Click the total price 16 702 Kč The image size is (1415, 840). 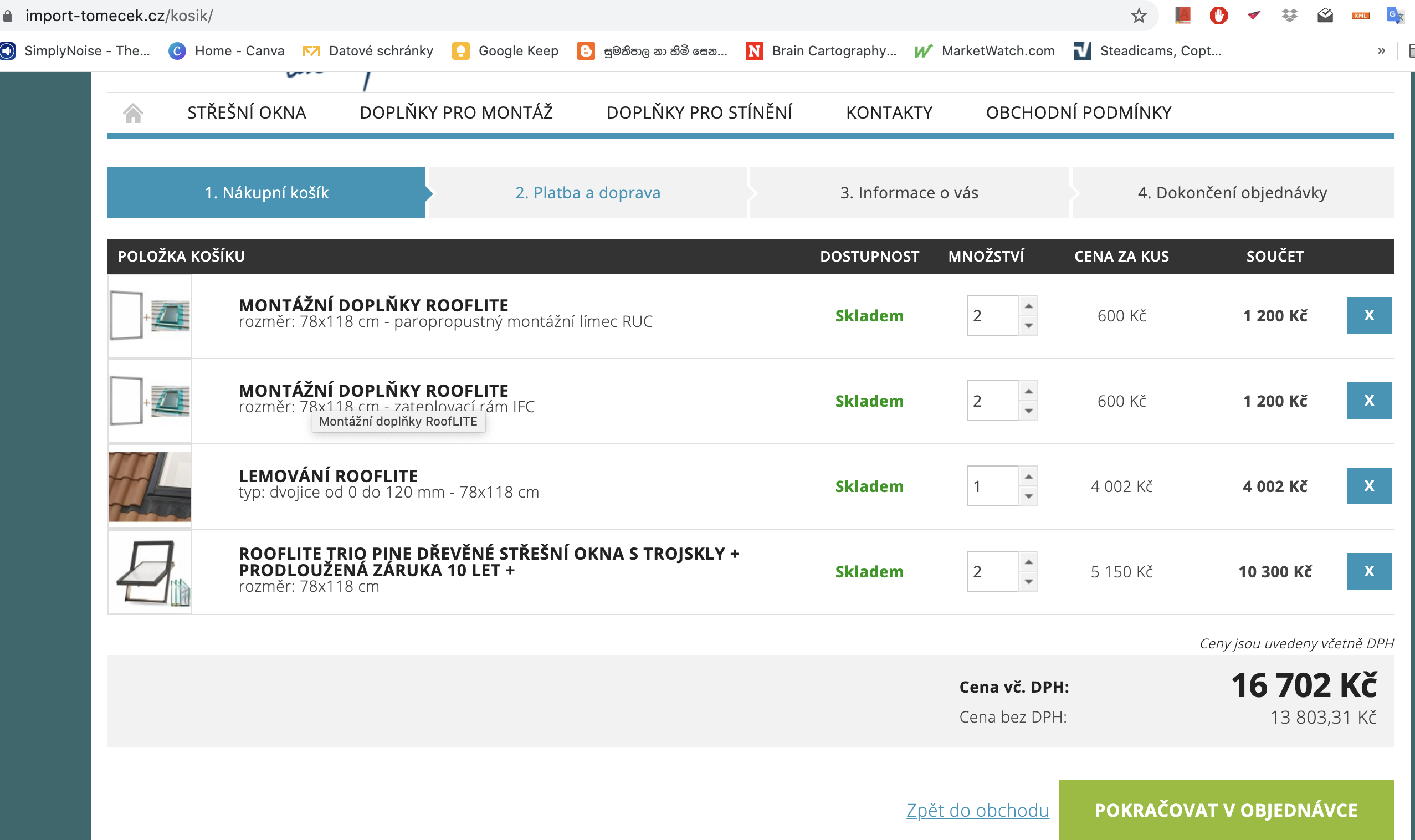(x=1304, y=685)
